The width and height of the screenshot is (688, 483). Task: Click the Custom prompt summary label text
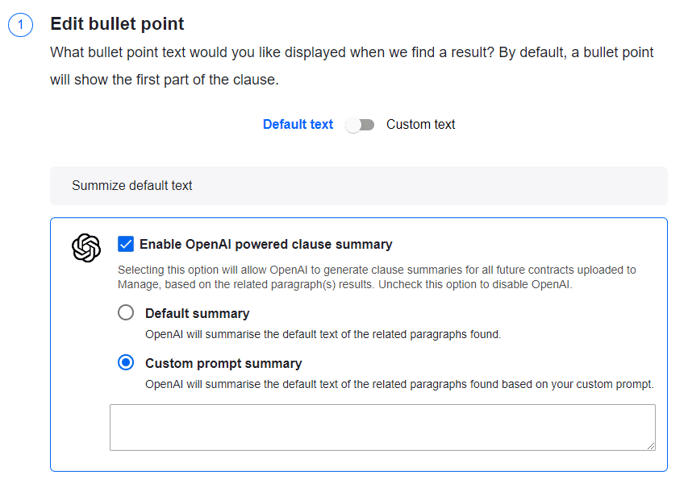[x=223, y=363]
